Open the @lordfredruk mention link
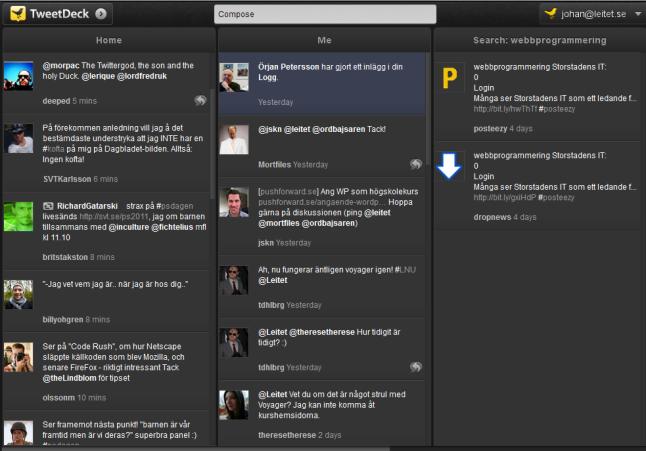 pos(142,76)
